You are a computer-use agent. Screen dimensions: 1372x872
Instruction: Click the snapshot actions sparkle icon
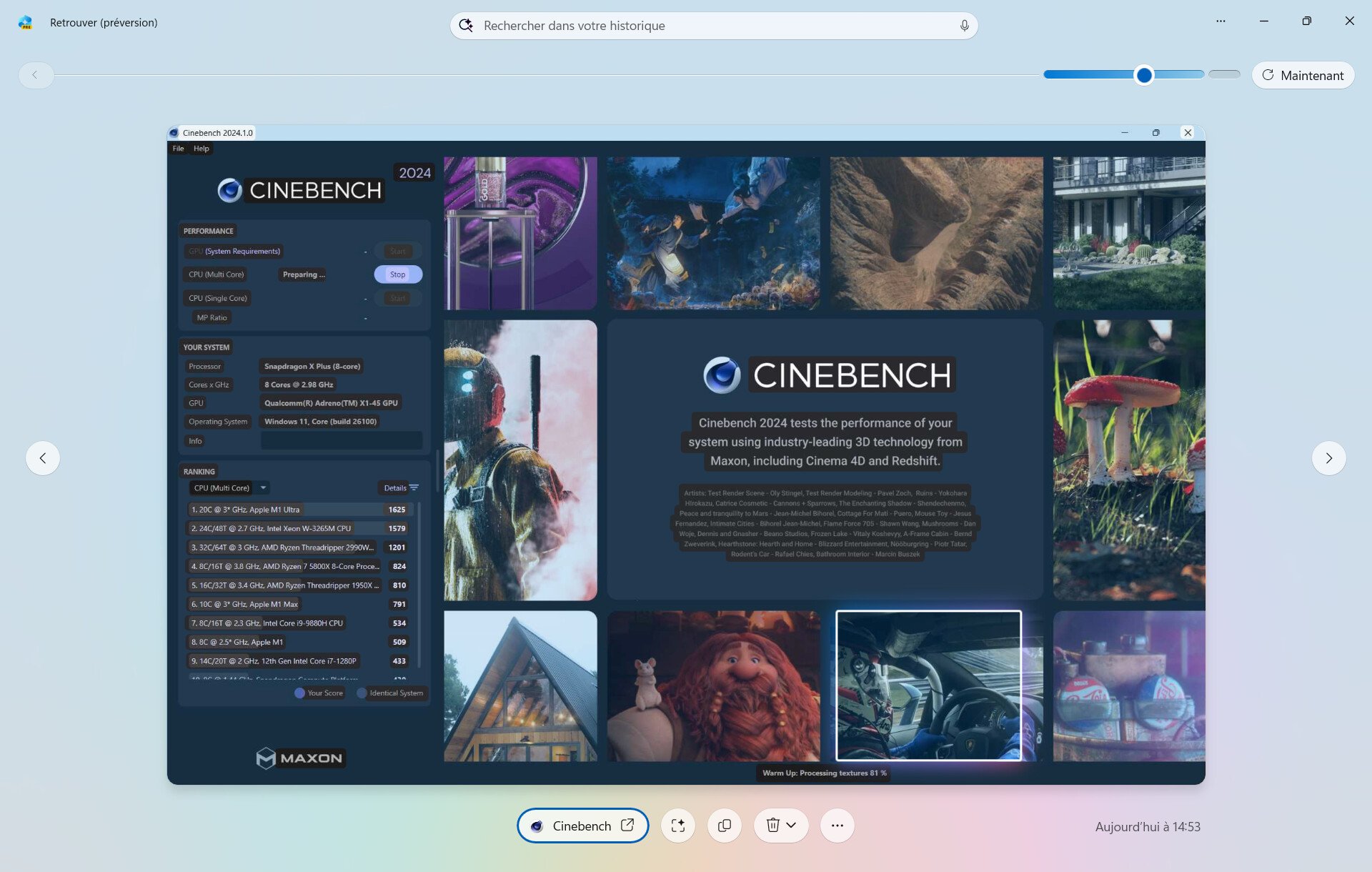click(677, 826)
